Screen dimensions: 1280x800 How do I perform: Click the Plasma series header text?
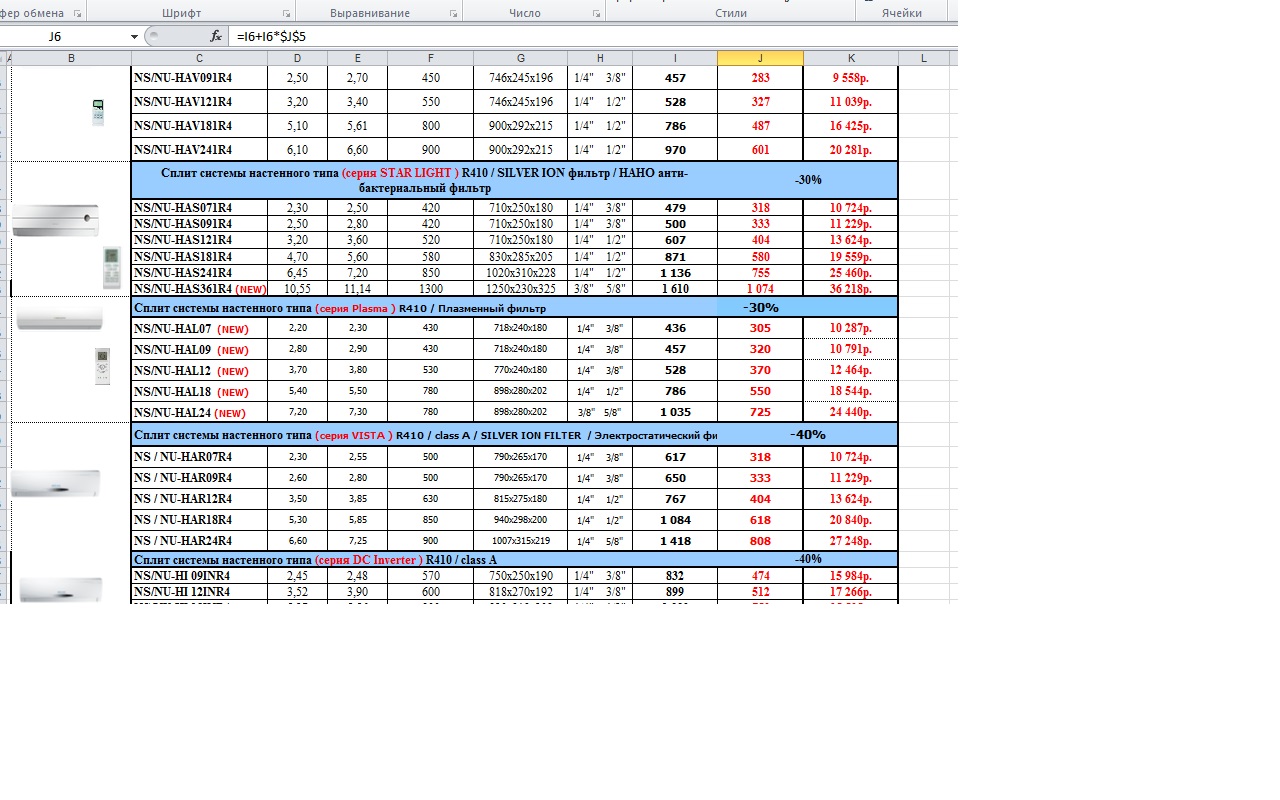(x=340, y=308)
